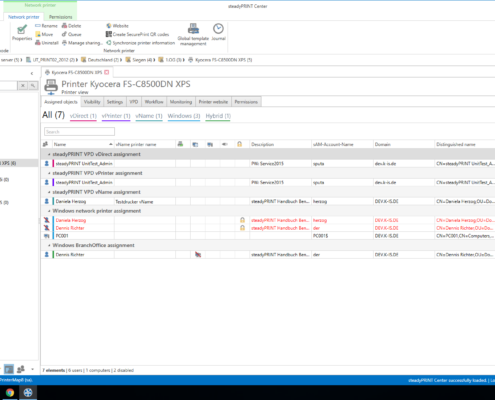Click the left panel search magnifier button
The image size is (495, 400).
[x=33, y=86]
